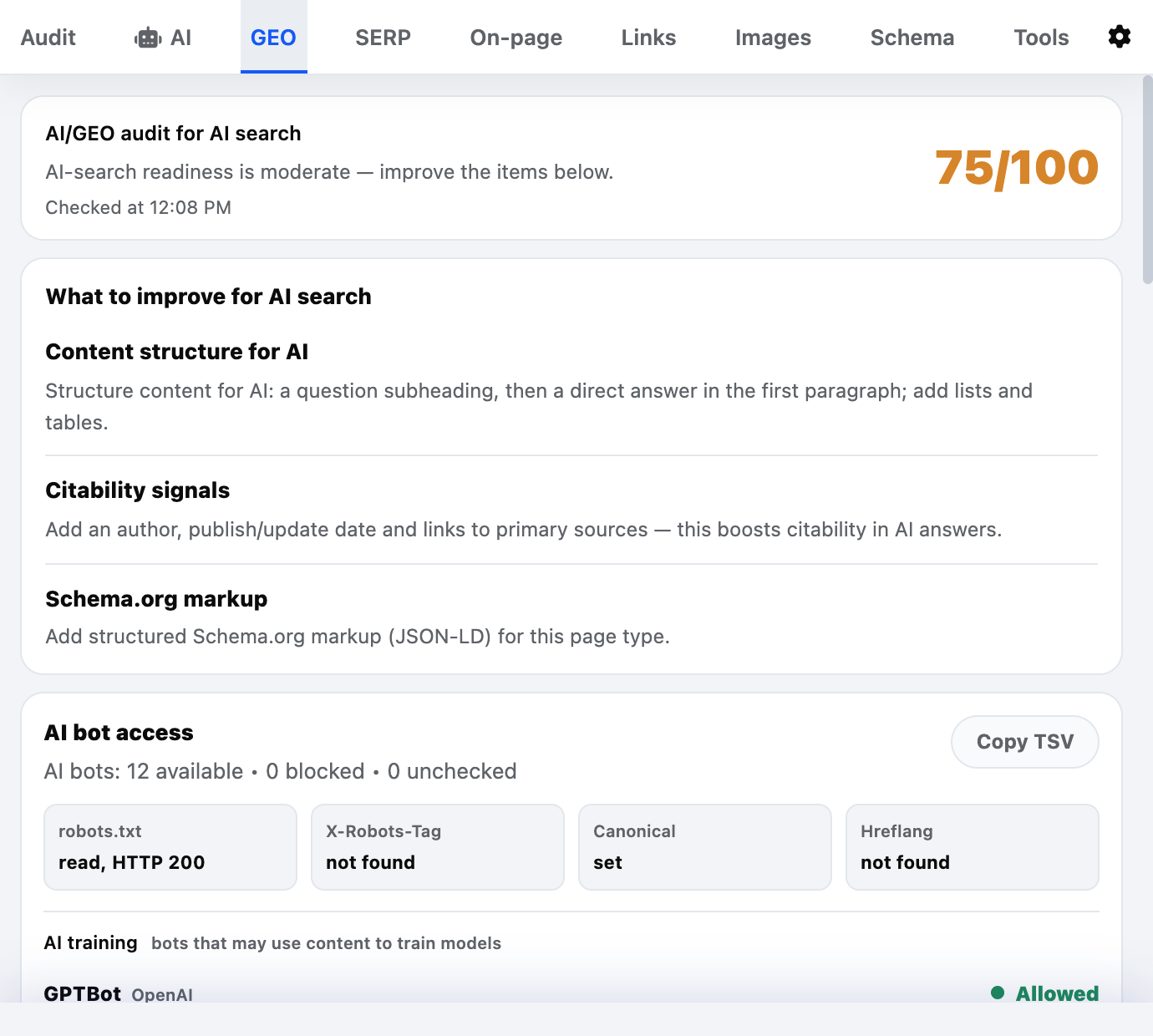
Task: Click the Allowed status for GPTBot
Action: 1044,993
